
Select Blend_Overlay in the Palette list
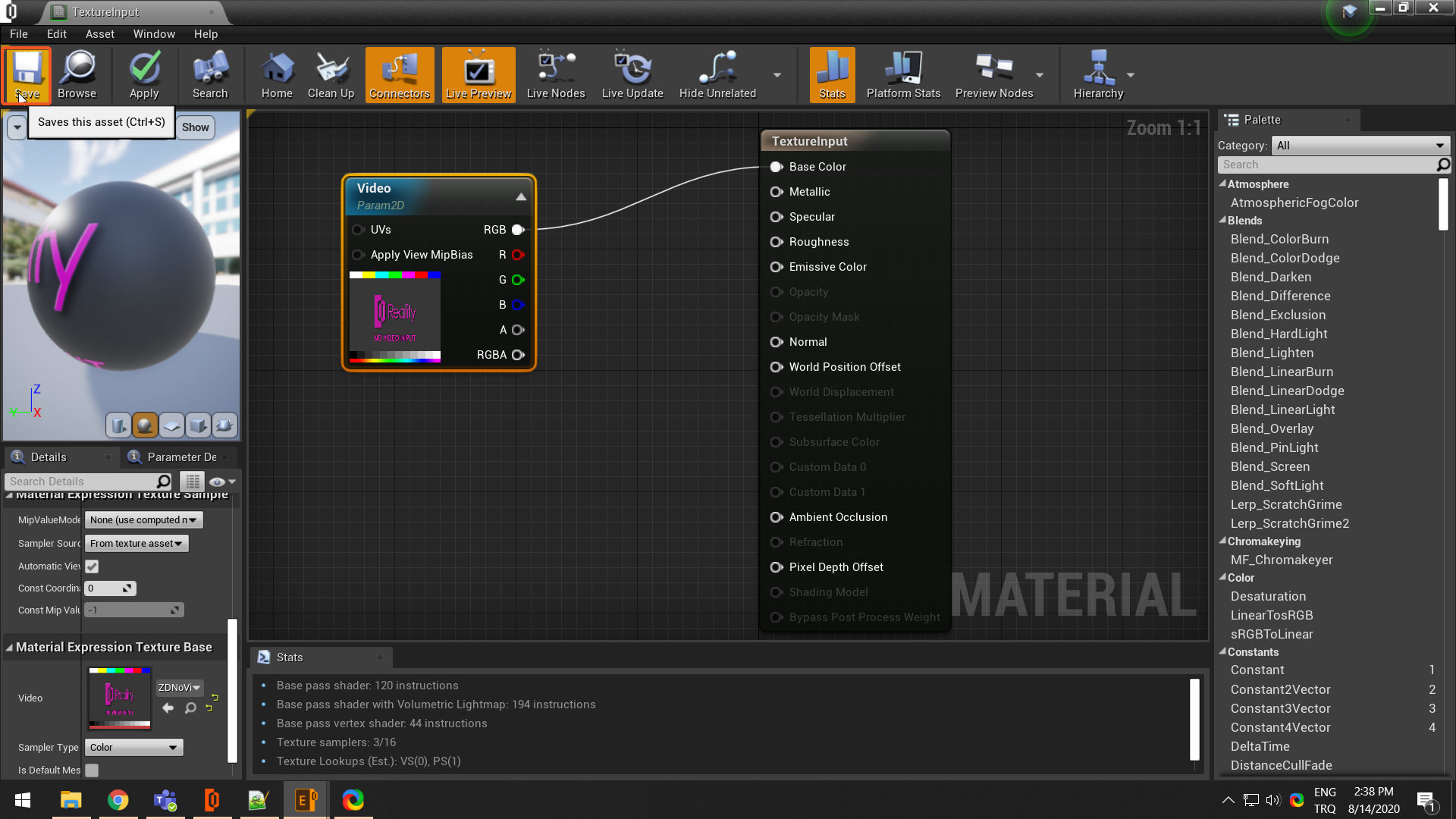(1272, 428)
